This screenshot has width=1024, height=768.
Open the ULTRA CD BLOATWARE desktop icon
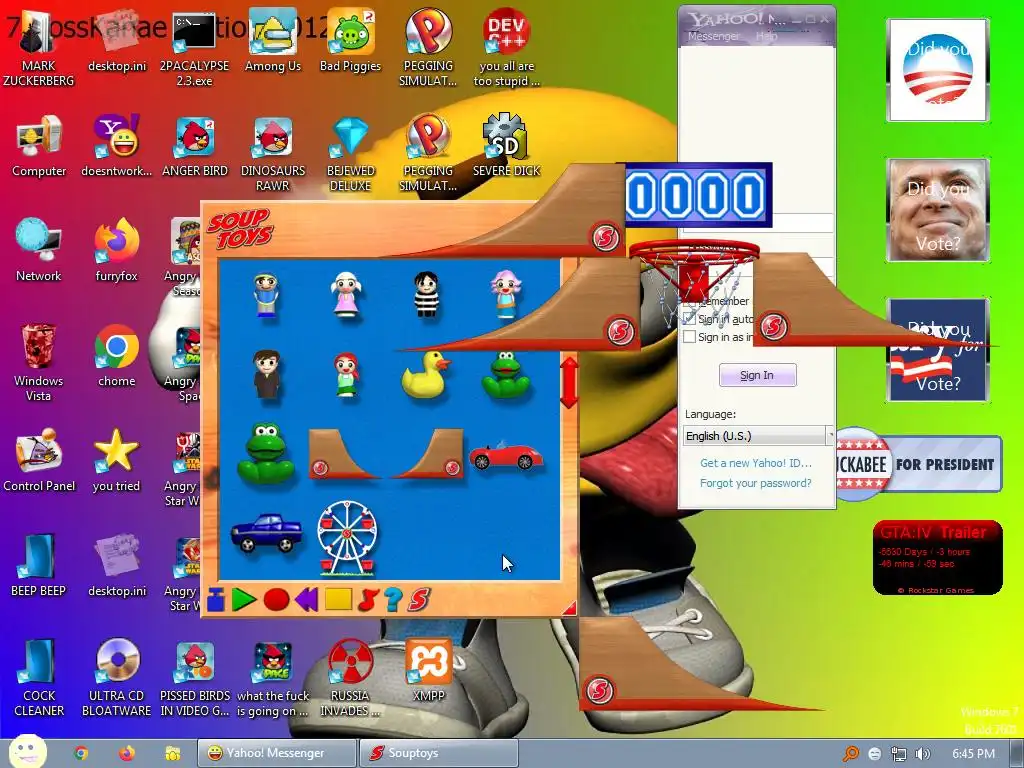click(x=117, y=678)
